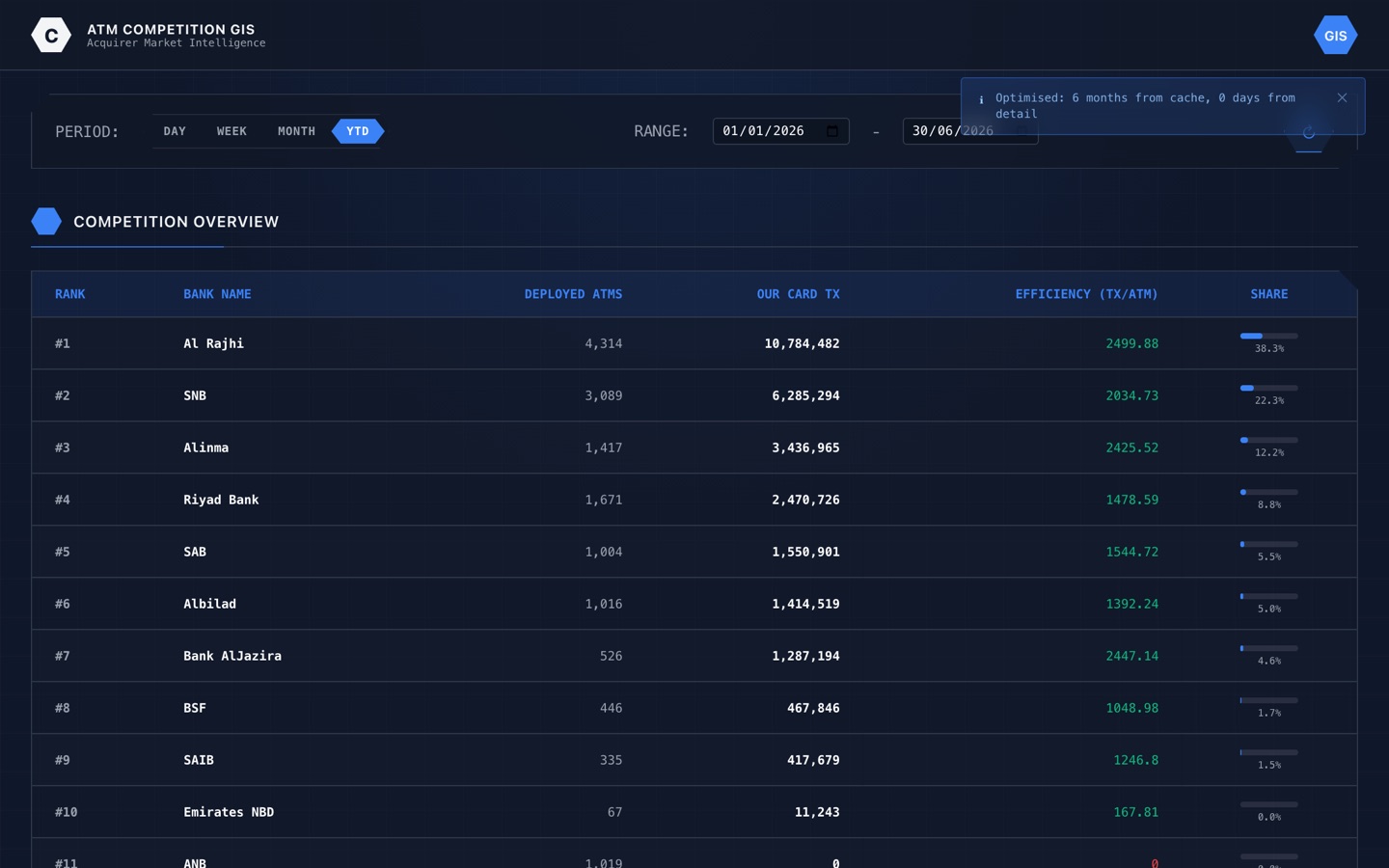Select the BSF bank name
The width and height of the screenshot is (1389, 868).
click(195, 708)
